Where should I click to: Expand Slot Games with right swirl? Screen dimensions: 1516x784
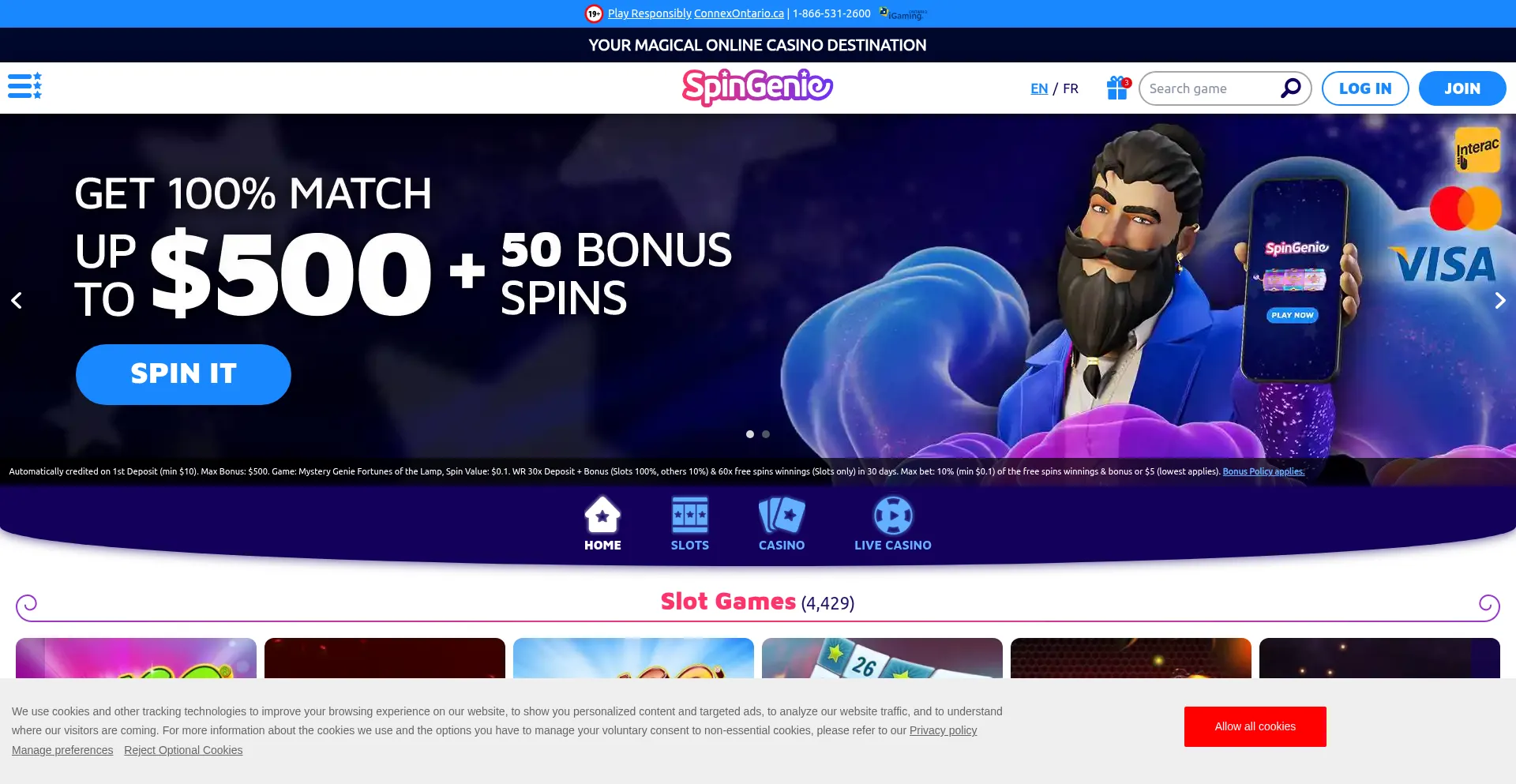[x=1488, y=604]
